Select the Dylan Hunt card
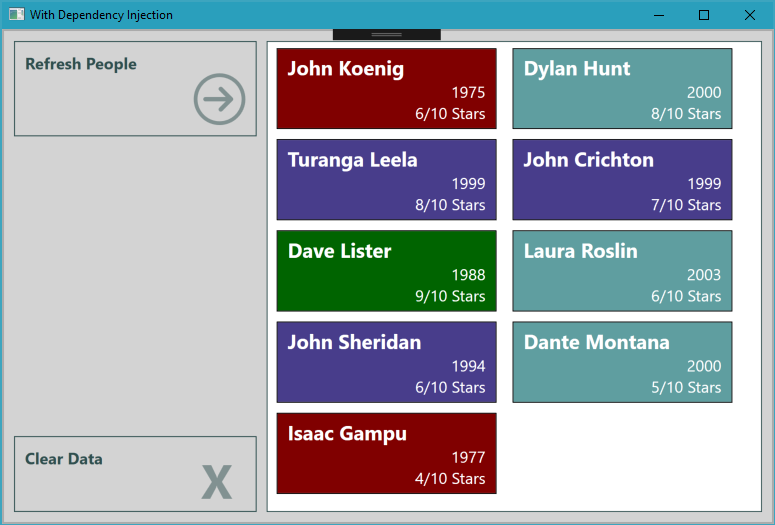This screenshot has height=525, width=775. tap(622, 88)
